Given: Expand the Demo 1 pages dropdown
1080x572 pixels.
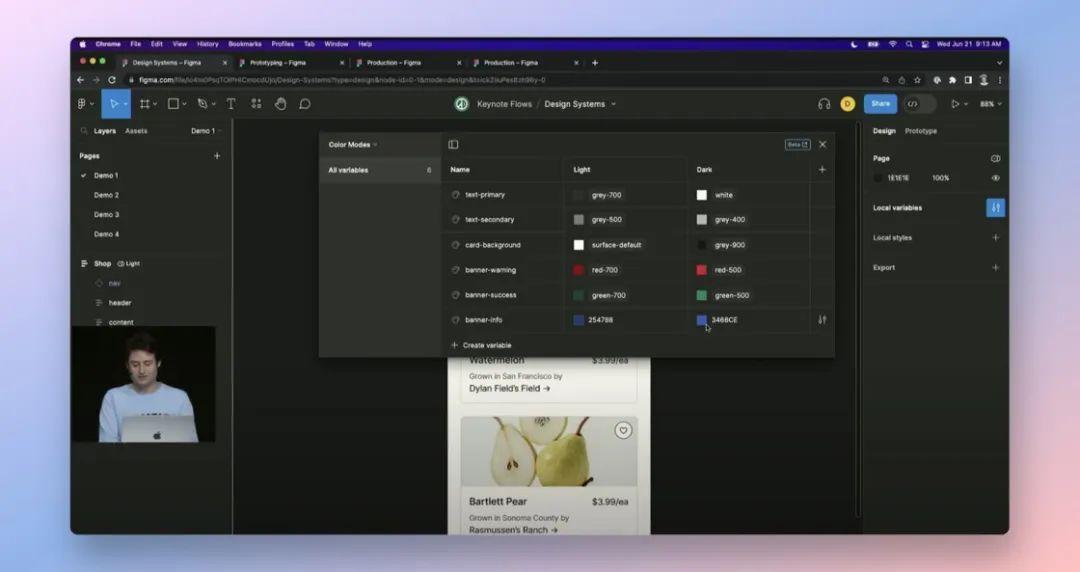Looking at the screenshot, I should (206, 131).
